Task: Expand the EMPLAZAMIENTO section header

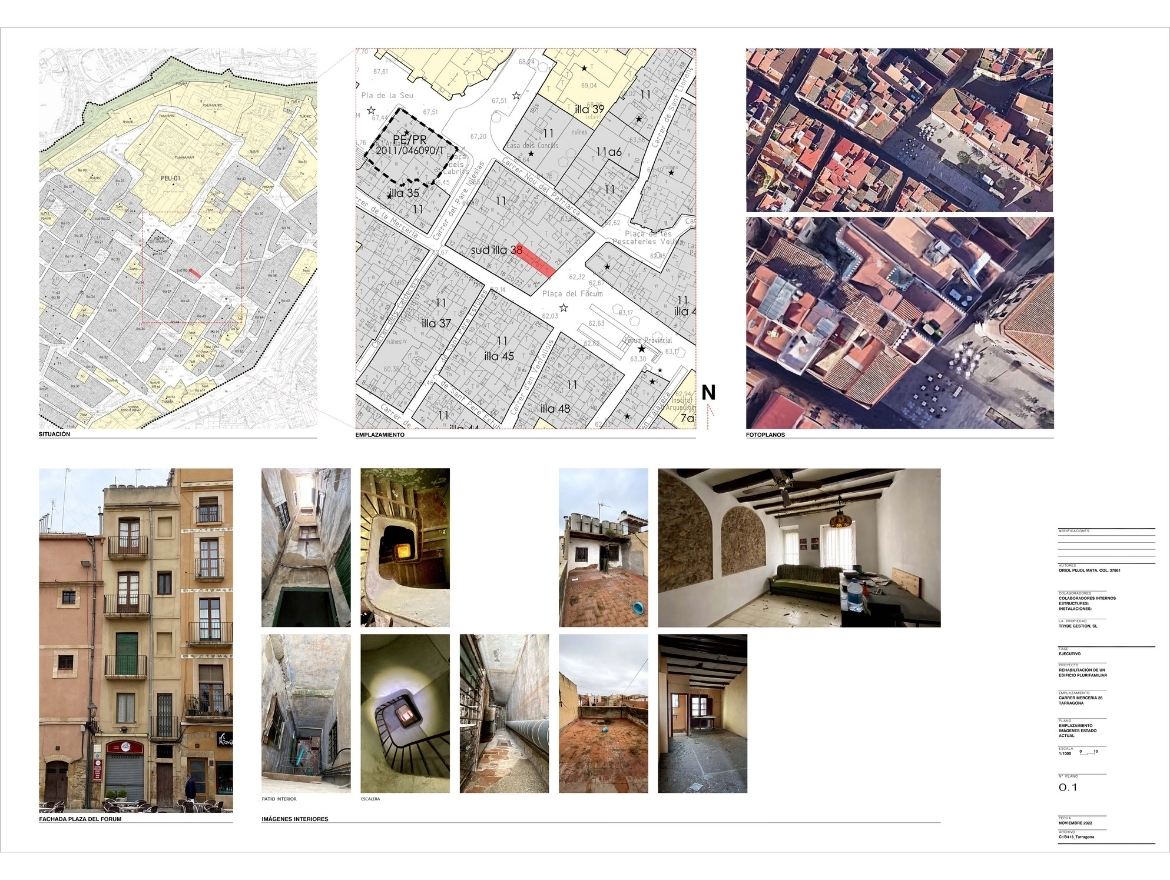Action: pyautogui.click(x=378, y=435)
